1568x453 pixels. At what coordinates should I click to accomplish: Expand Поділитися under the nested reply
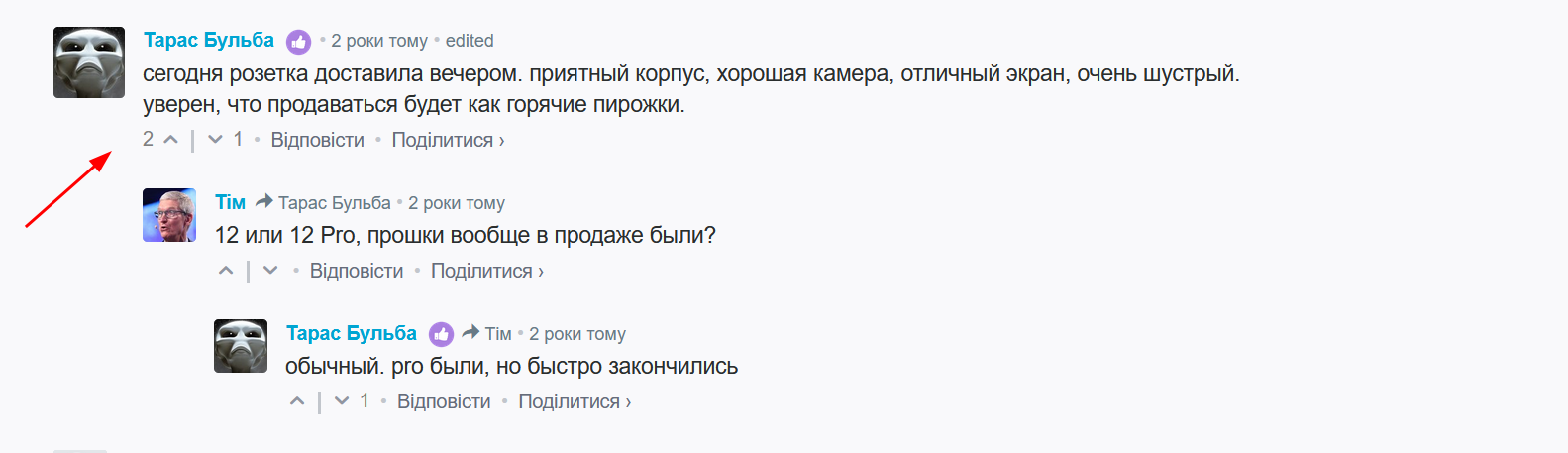coord(575,401)
